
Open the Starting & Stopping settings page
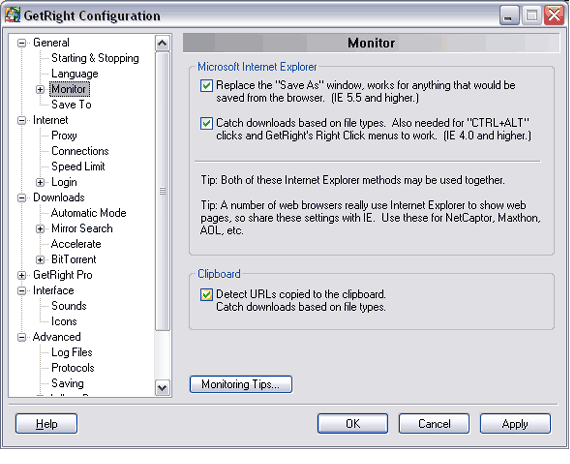[x=95, y=58]
